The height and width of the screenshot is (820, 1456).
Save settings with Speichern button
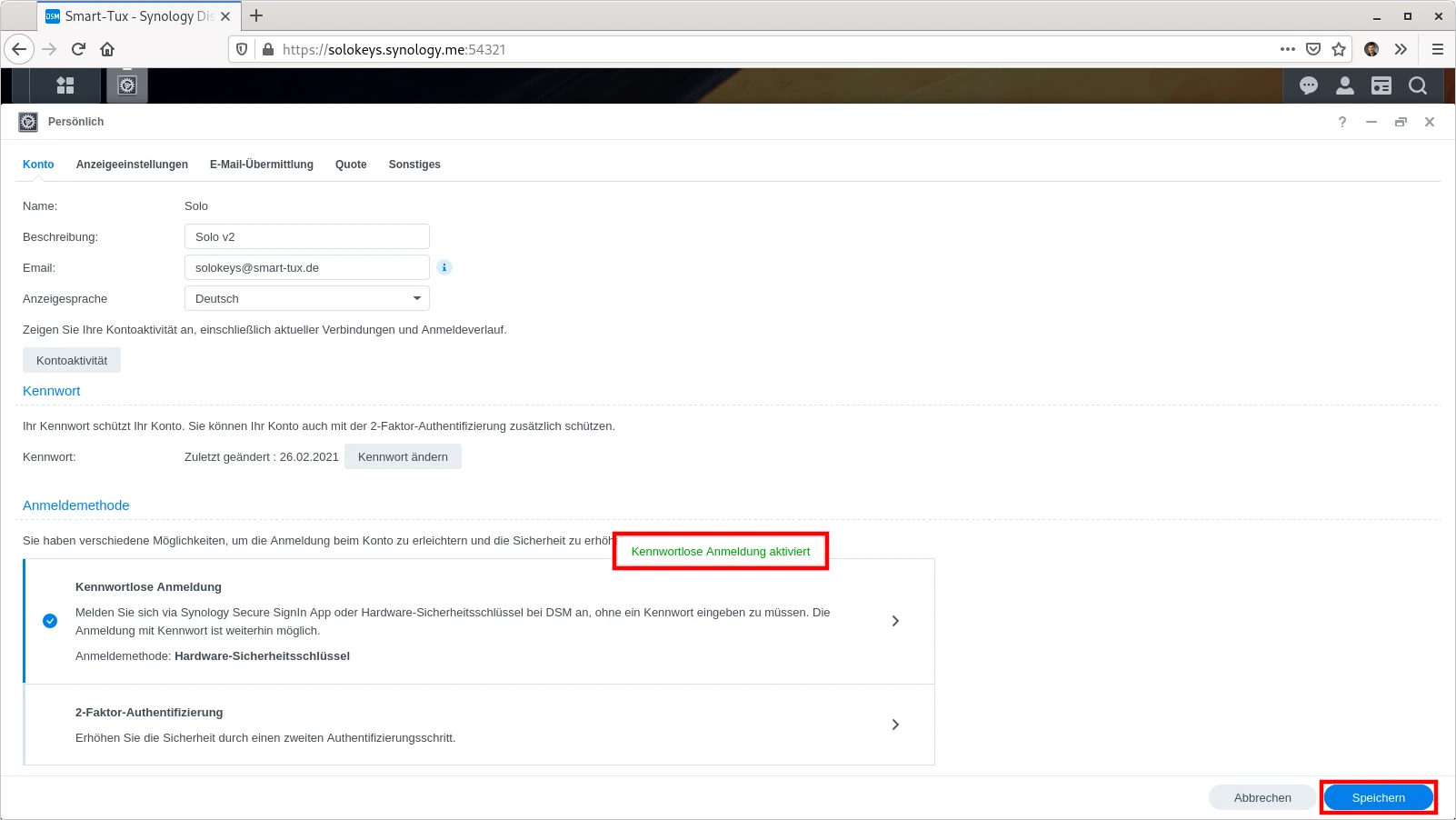[1379, 797]
